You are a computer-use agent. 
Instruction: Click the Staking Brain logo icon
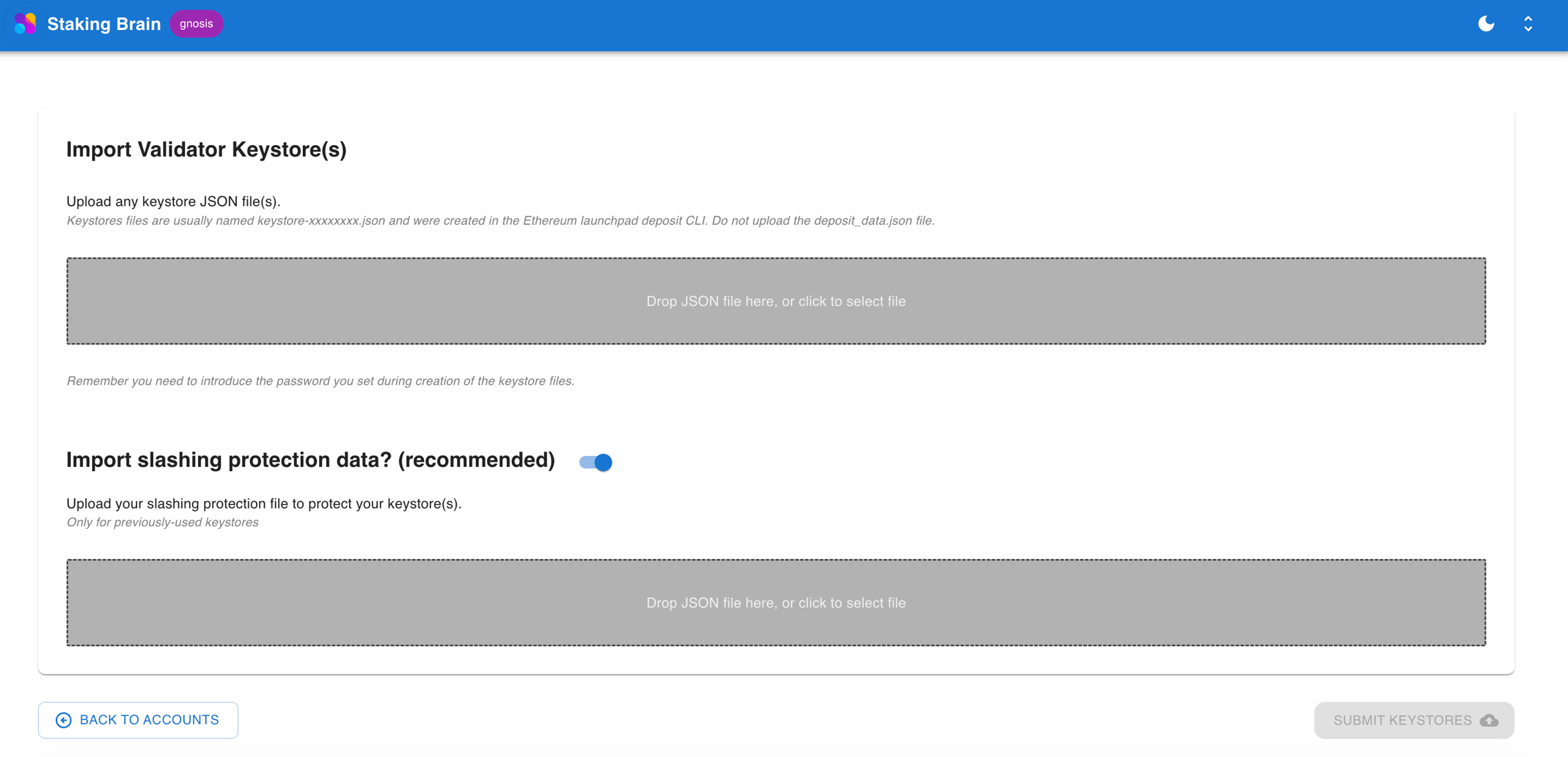25,24
